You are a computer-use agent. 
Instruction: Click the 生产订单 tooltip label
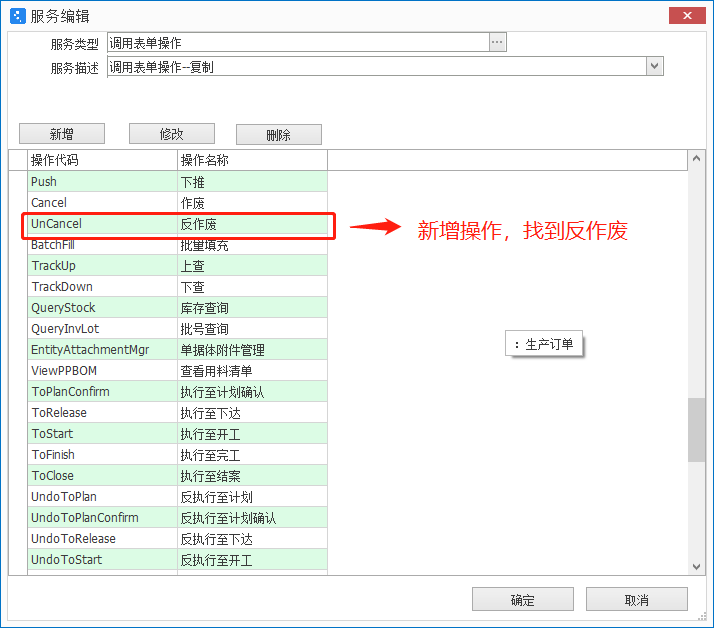pyautogui.click(x=544, y=344)
